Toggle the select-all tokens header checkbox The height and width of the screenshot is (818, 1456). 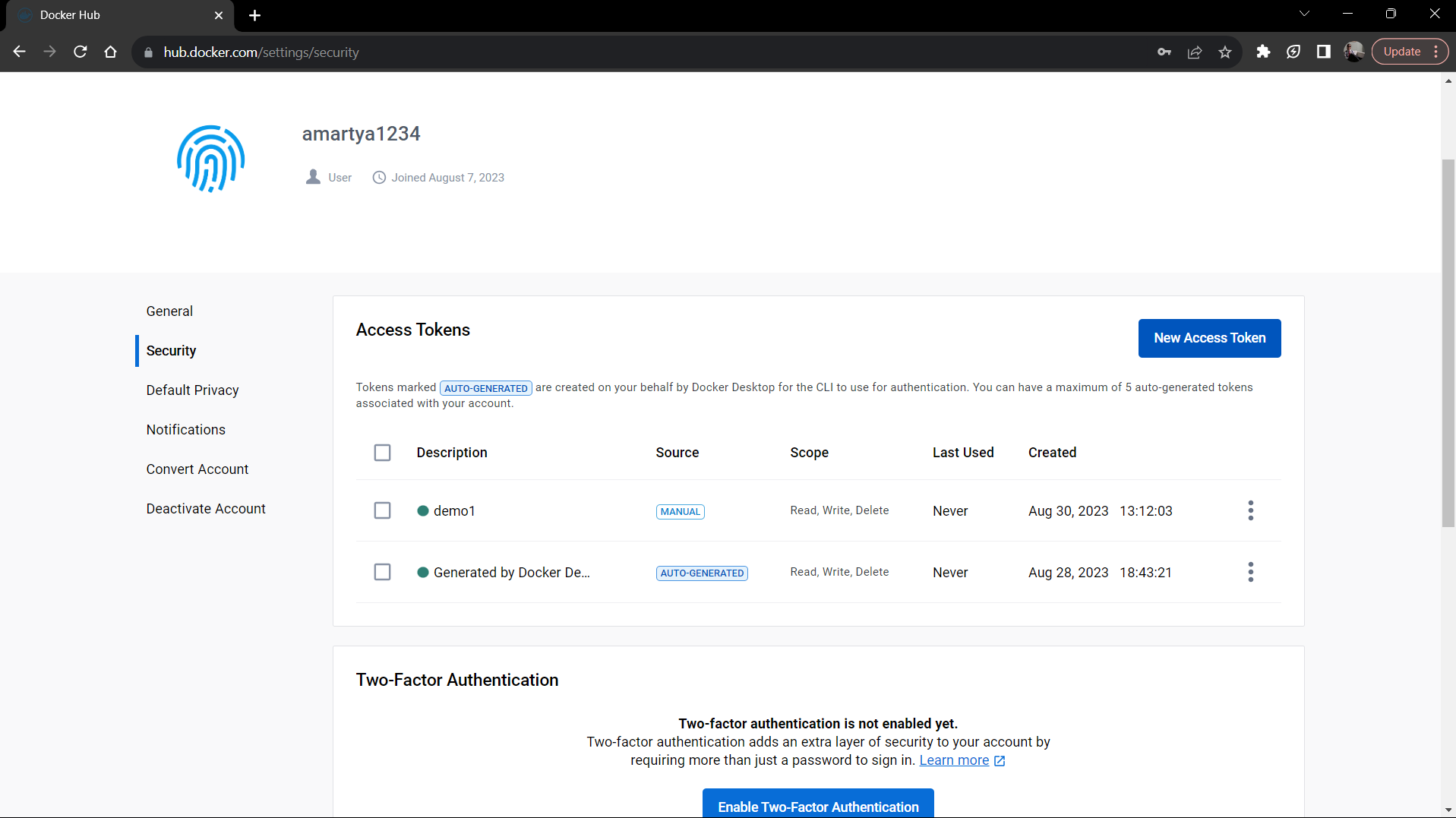pyautogui.click(x=382, y=453)
